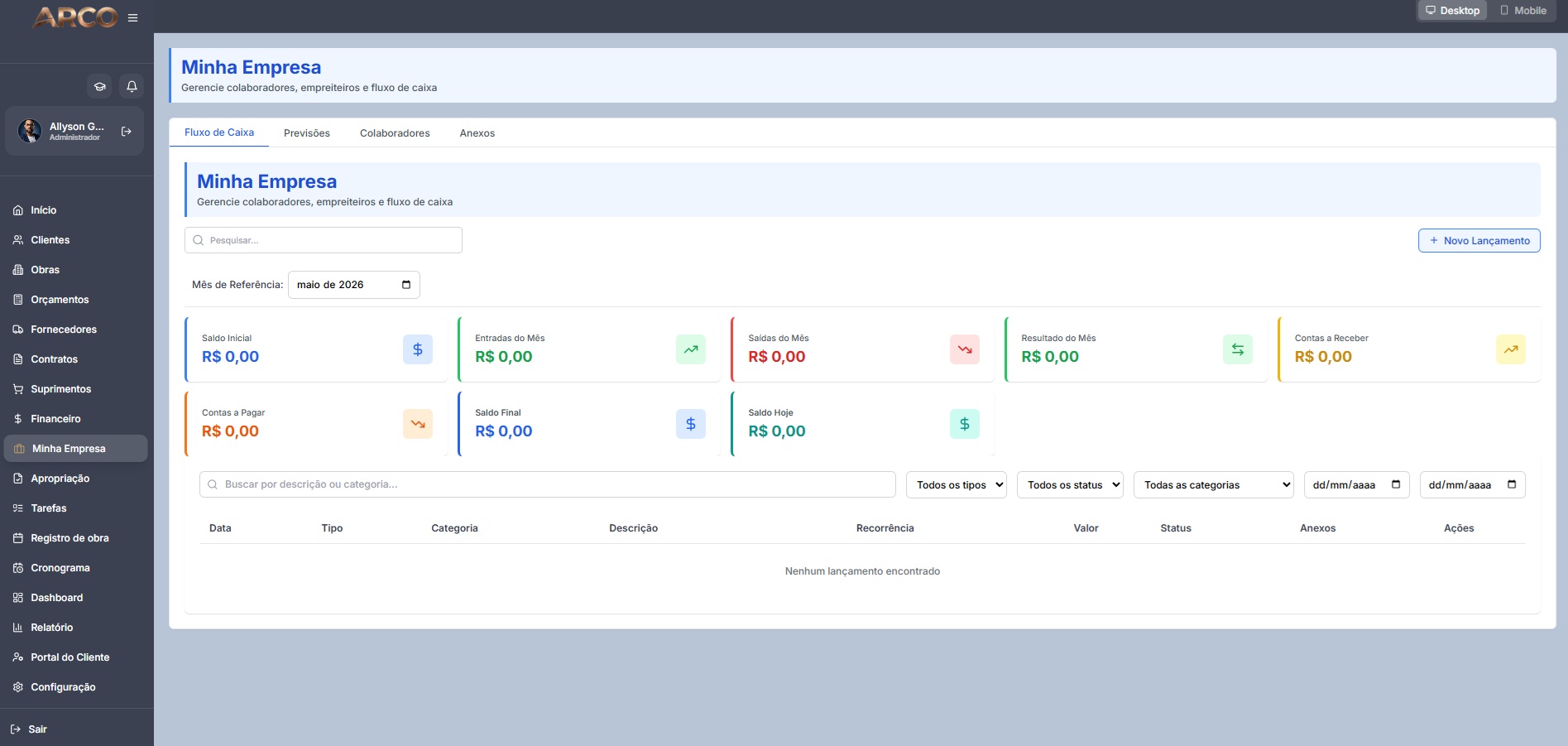Click the Entradas do Mês trend-up icon
This screenshot has height=746, width=1568.
coord(691,349)
